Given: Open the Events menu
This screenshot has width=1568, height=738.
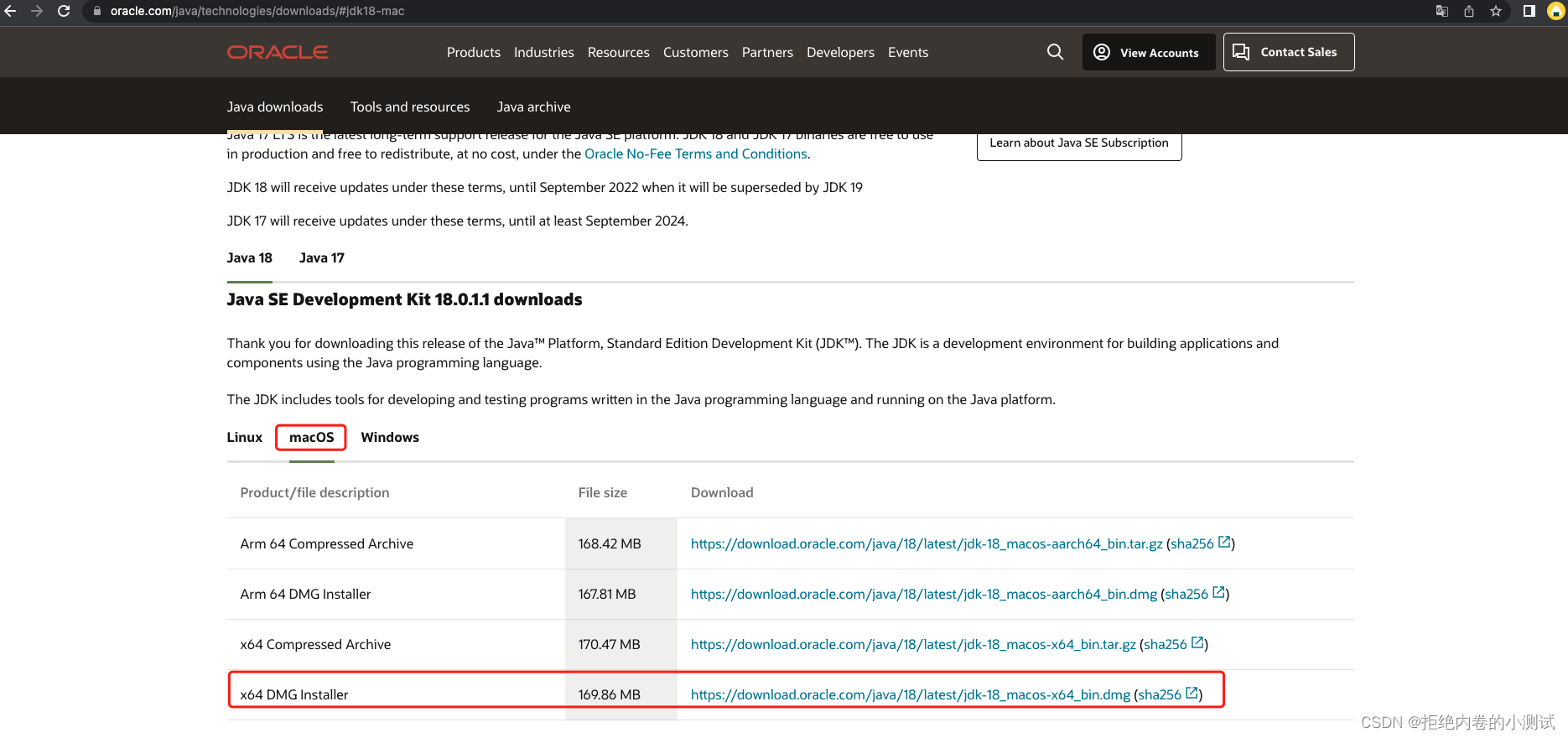Looking at the screenshot, I should 908,52.
